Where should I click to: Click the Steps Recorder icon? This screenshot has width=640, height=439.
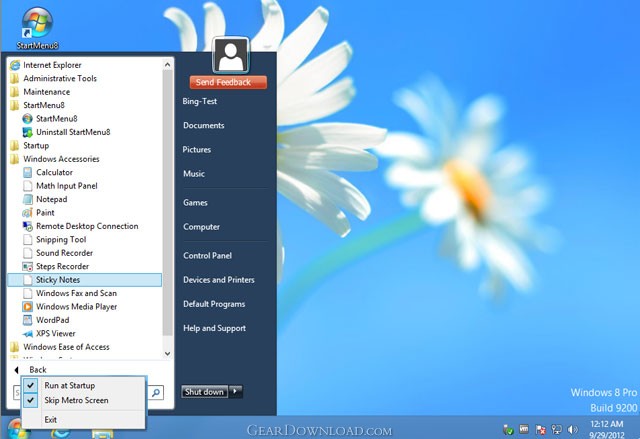pyautogui.click(x=28, y=266)
